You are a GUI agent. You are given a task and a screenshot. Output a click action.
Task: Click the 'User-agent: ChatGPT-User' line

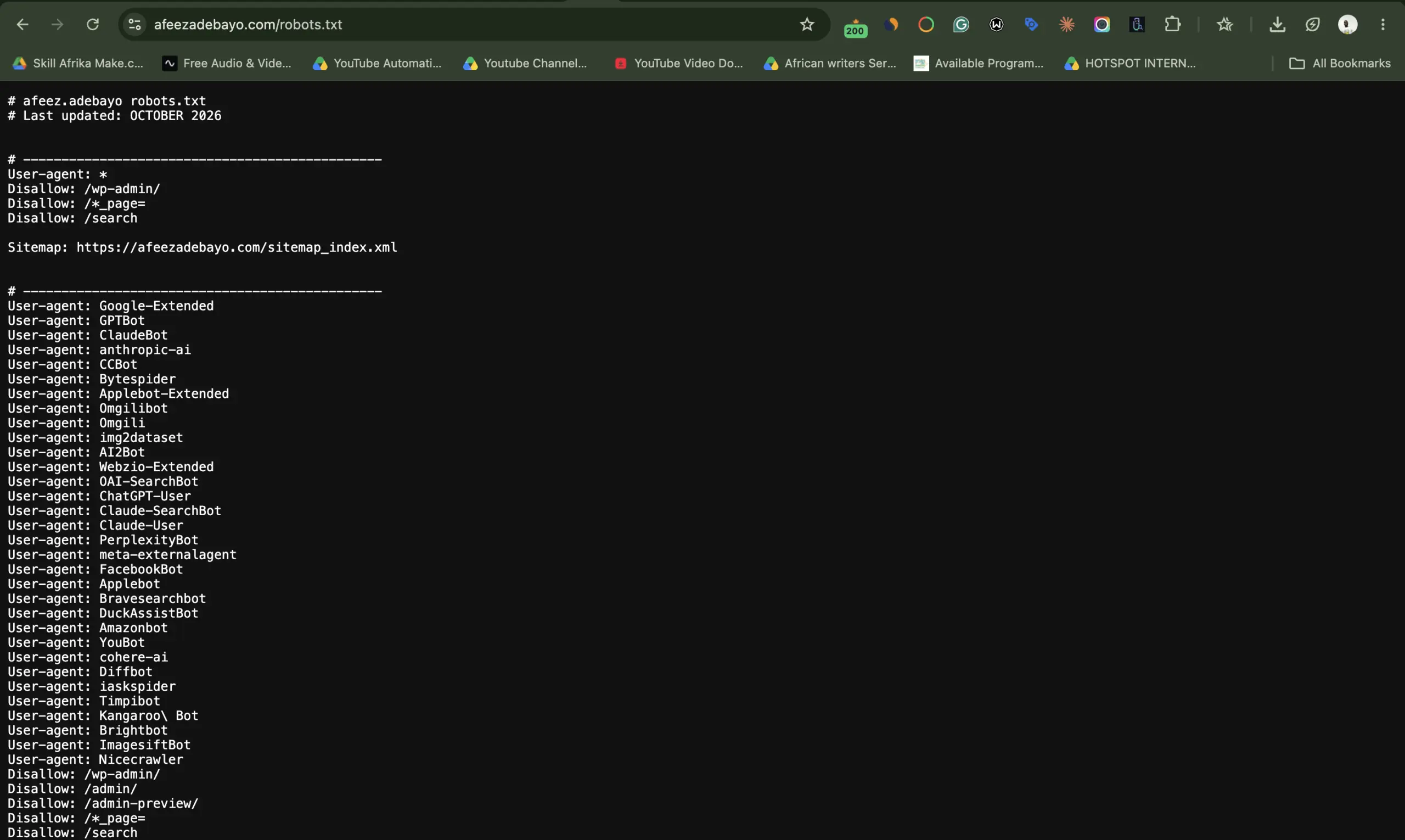click(99, 497)
